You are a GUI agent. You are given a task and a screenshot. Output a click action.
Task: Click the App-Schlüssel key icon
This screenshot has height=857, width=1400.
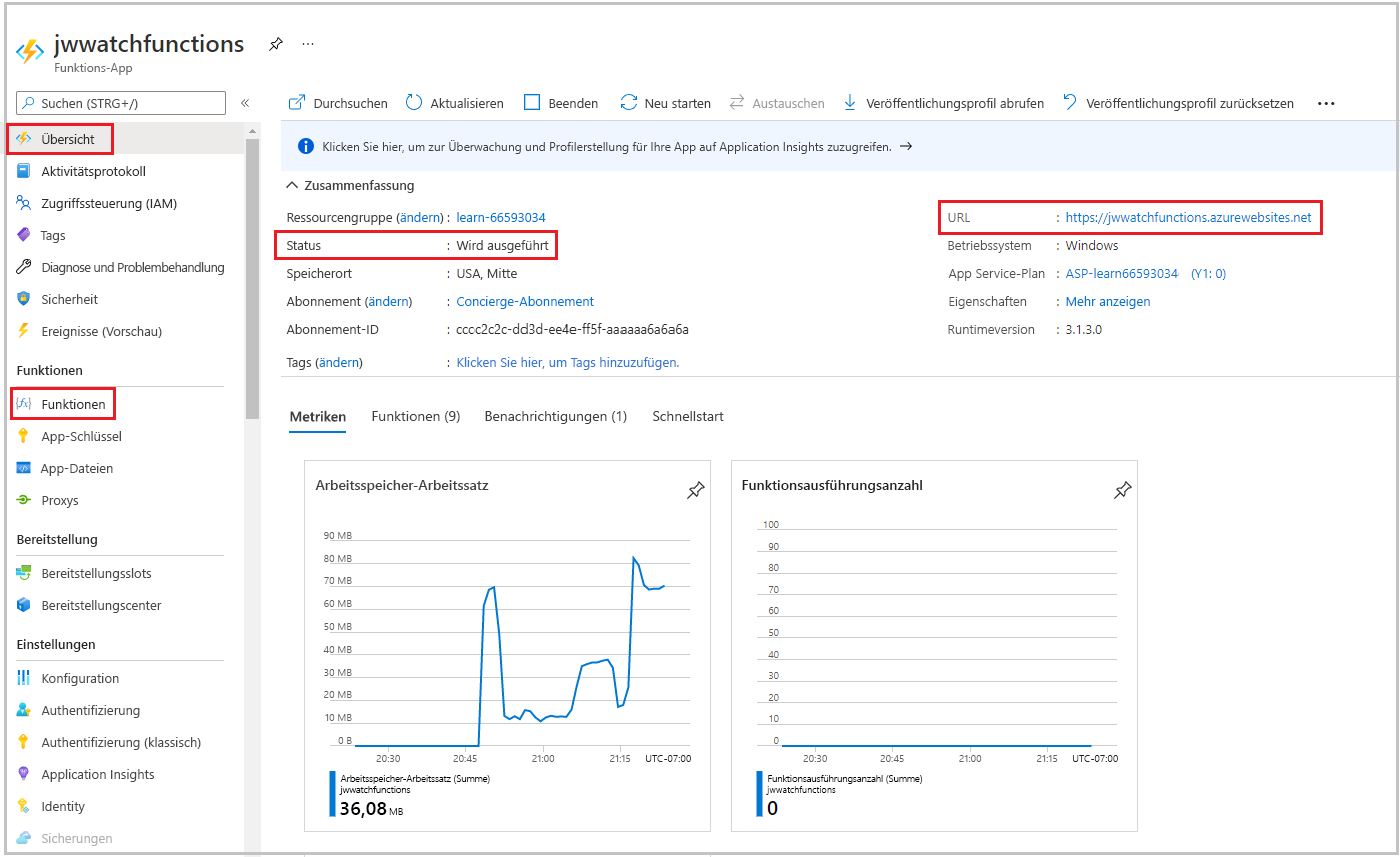pos(24,436)
